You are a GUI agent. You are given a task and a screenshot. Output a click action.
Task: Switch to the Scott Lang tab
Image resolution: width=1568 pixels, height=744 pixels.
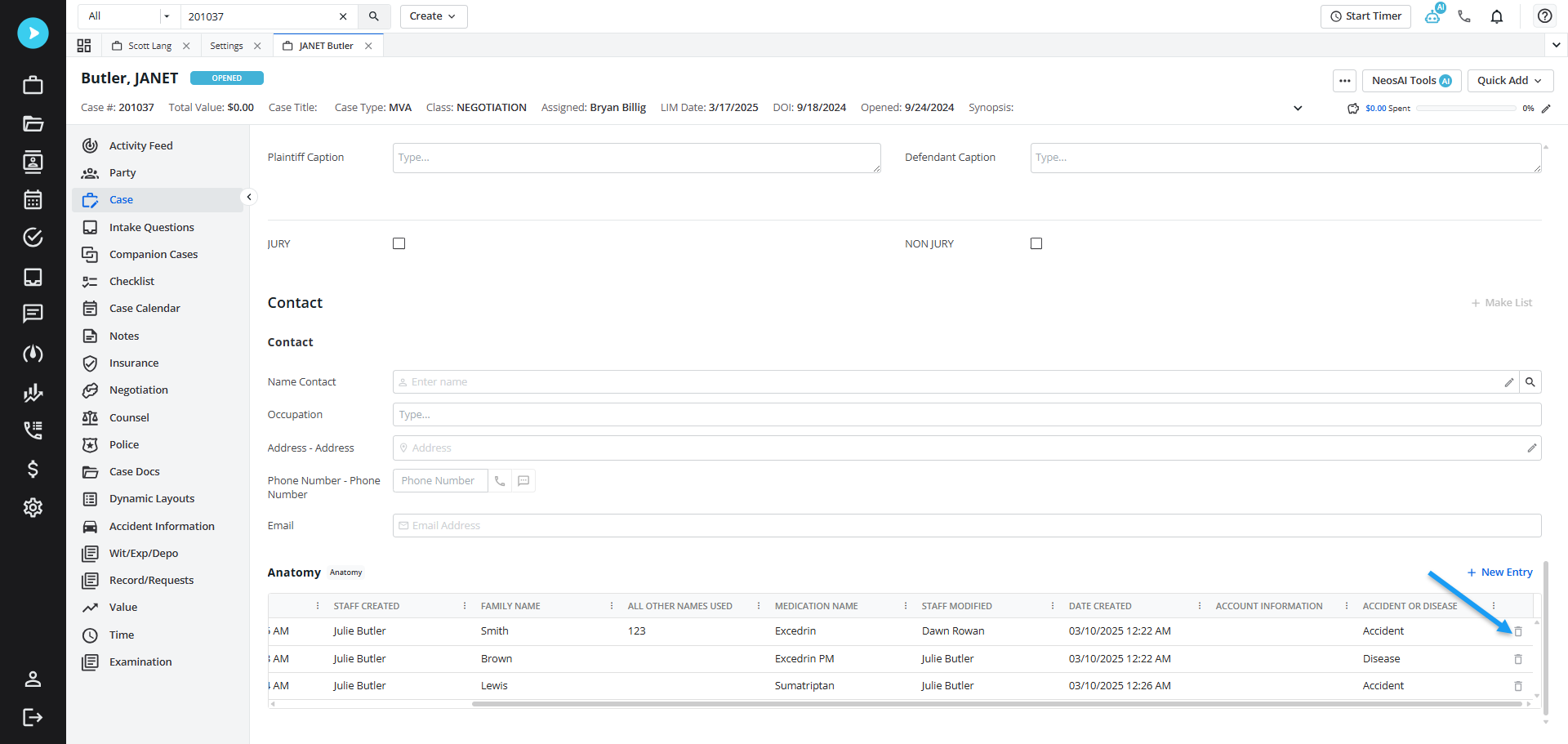pos(150,46)
